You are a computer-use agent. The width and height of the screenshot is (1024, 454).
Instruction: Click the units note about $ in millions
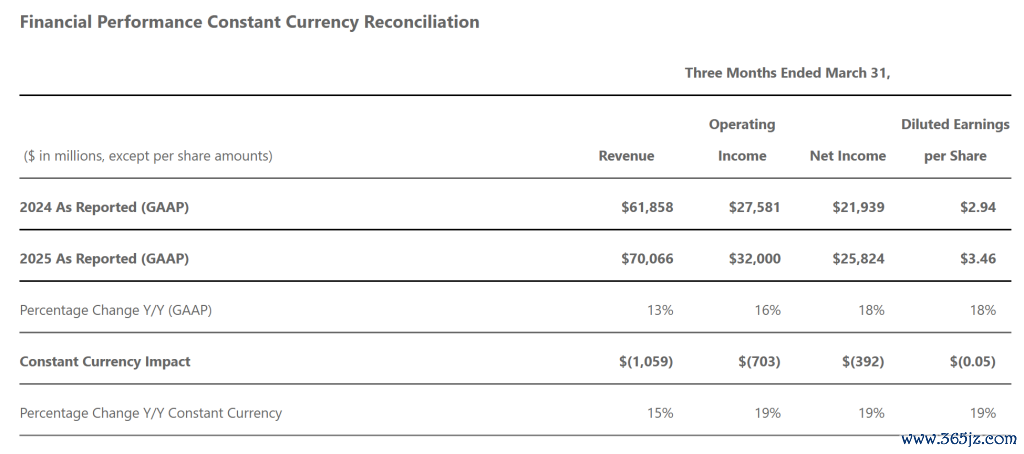(x=146, y=156)
